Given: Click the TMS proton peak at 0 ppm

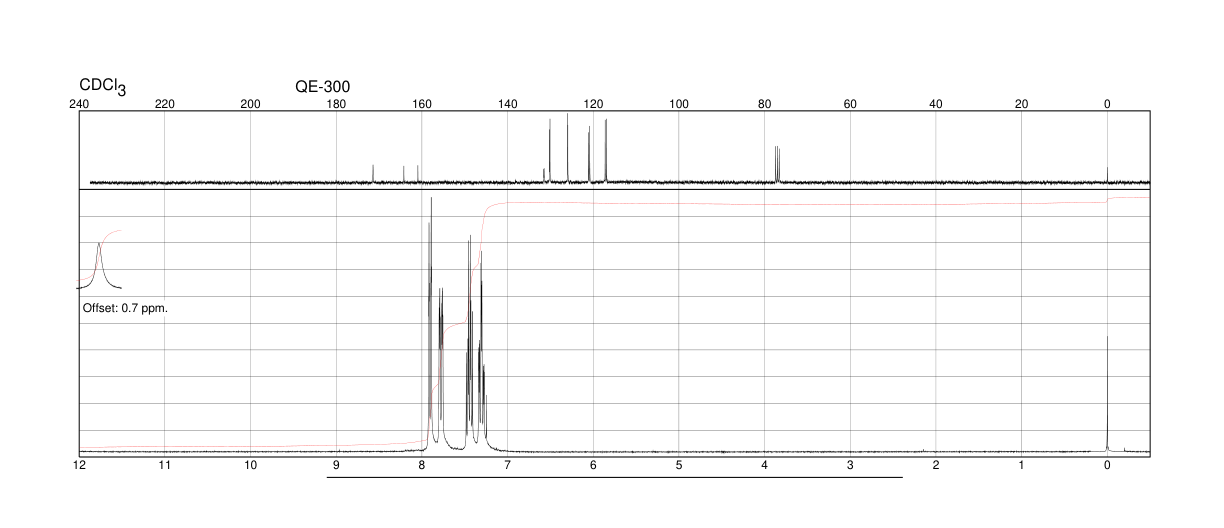Looking at the screenshot, I should (1107, 393).
